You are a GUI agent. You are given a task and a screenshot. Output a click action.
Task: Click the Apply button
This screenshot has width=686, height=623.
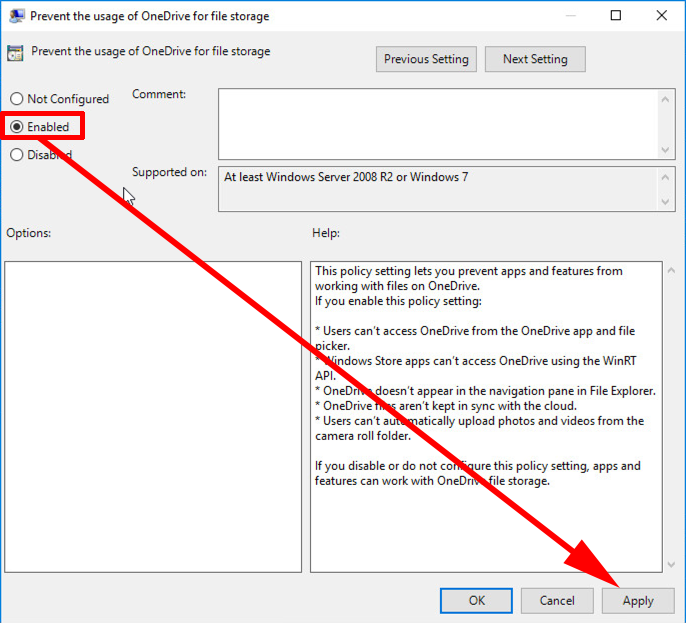638,601
